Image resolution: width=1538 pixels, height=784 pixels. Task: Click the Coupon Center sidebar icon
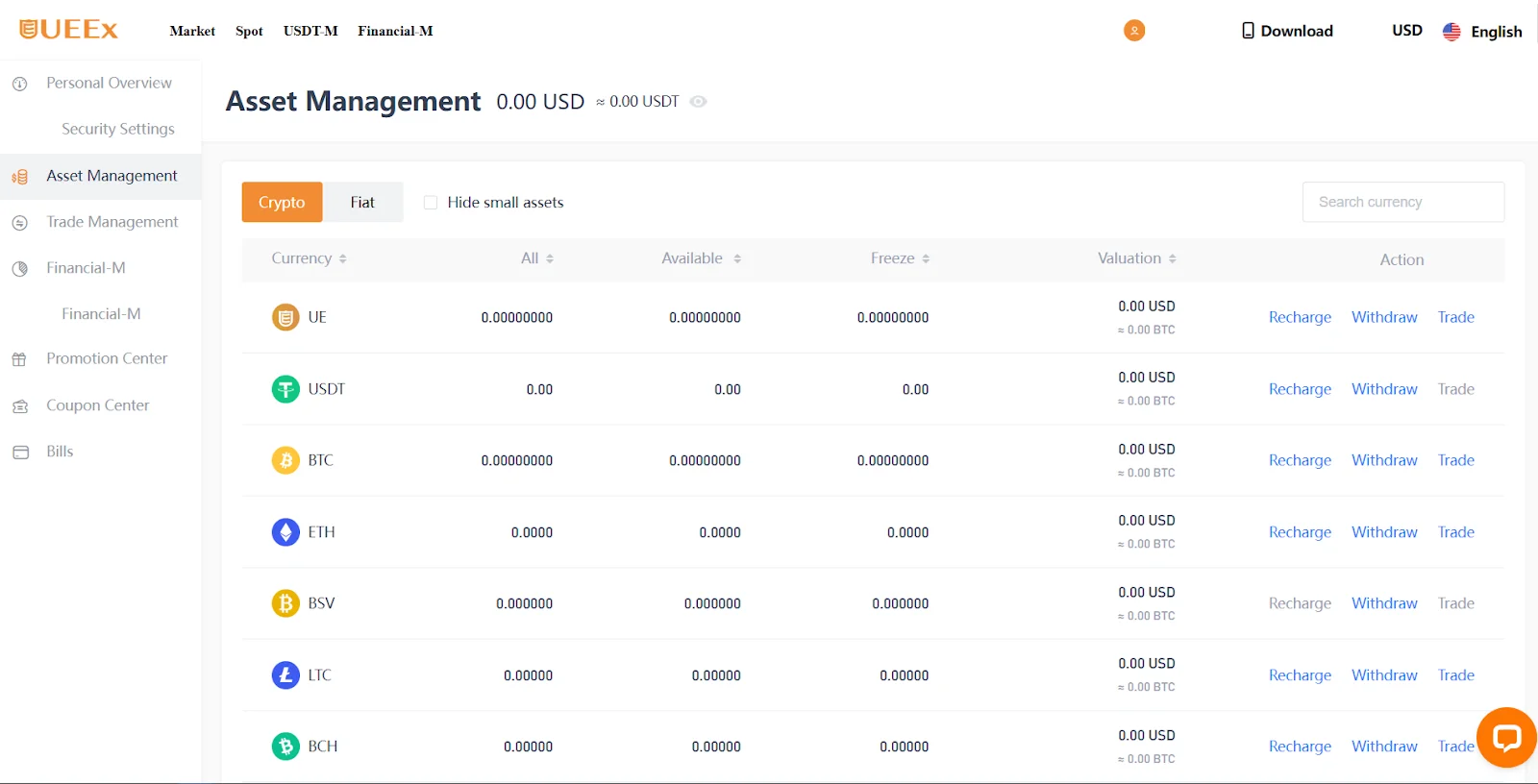click(19, 406)
